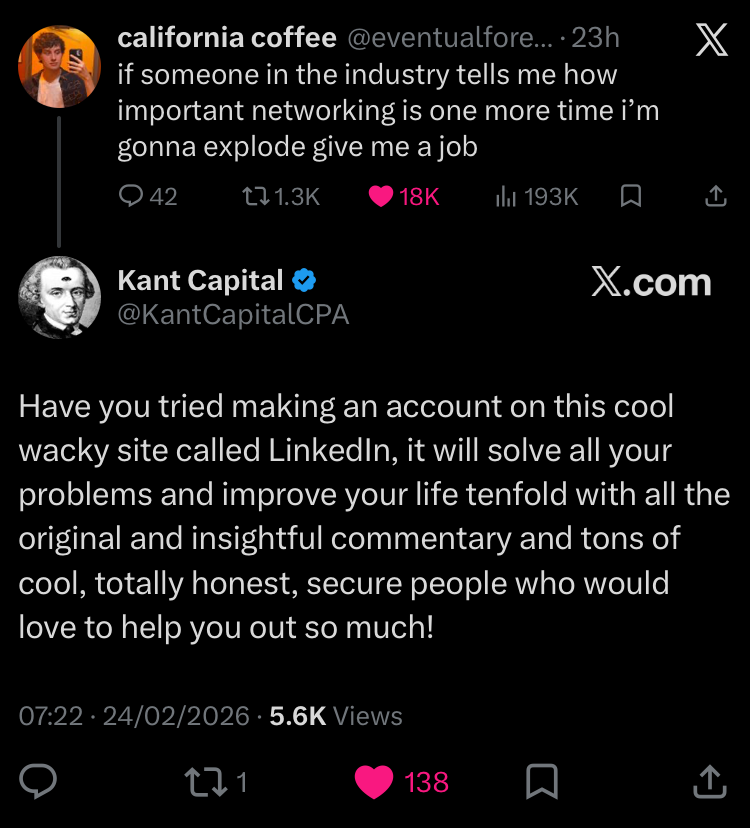
Task: Click the Kant Capital display name
Action: (x=201, y=281)
